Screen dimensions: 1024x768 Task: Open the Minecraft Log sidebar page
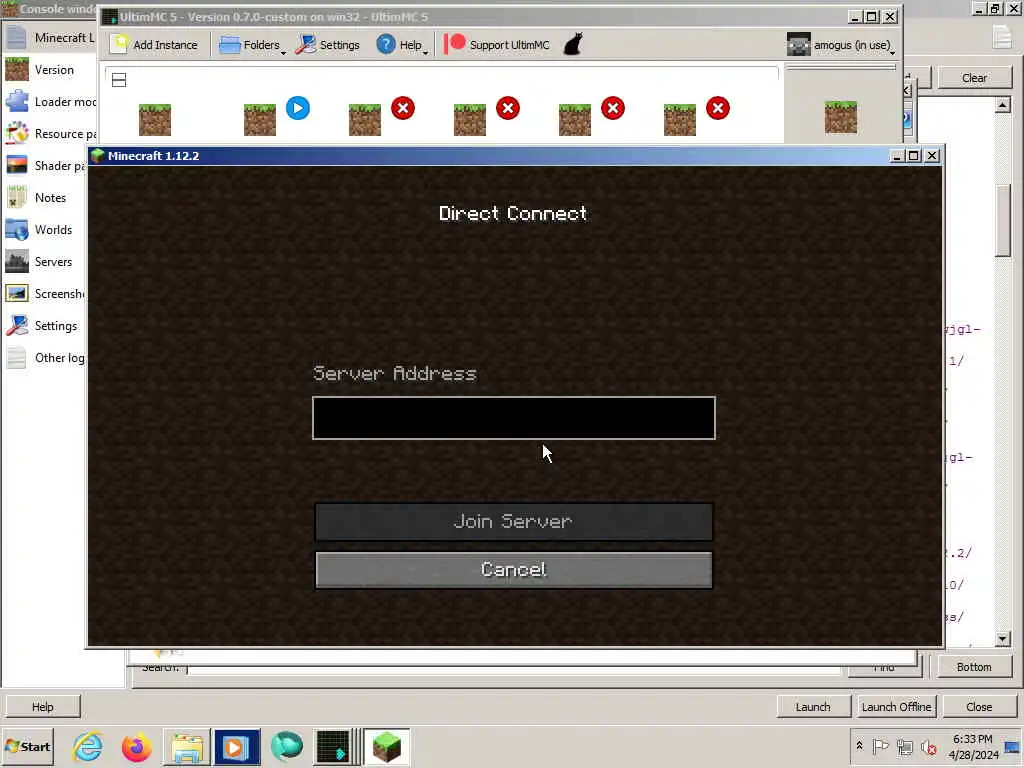(50, 37)
